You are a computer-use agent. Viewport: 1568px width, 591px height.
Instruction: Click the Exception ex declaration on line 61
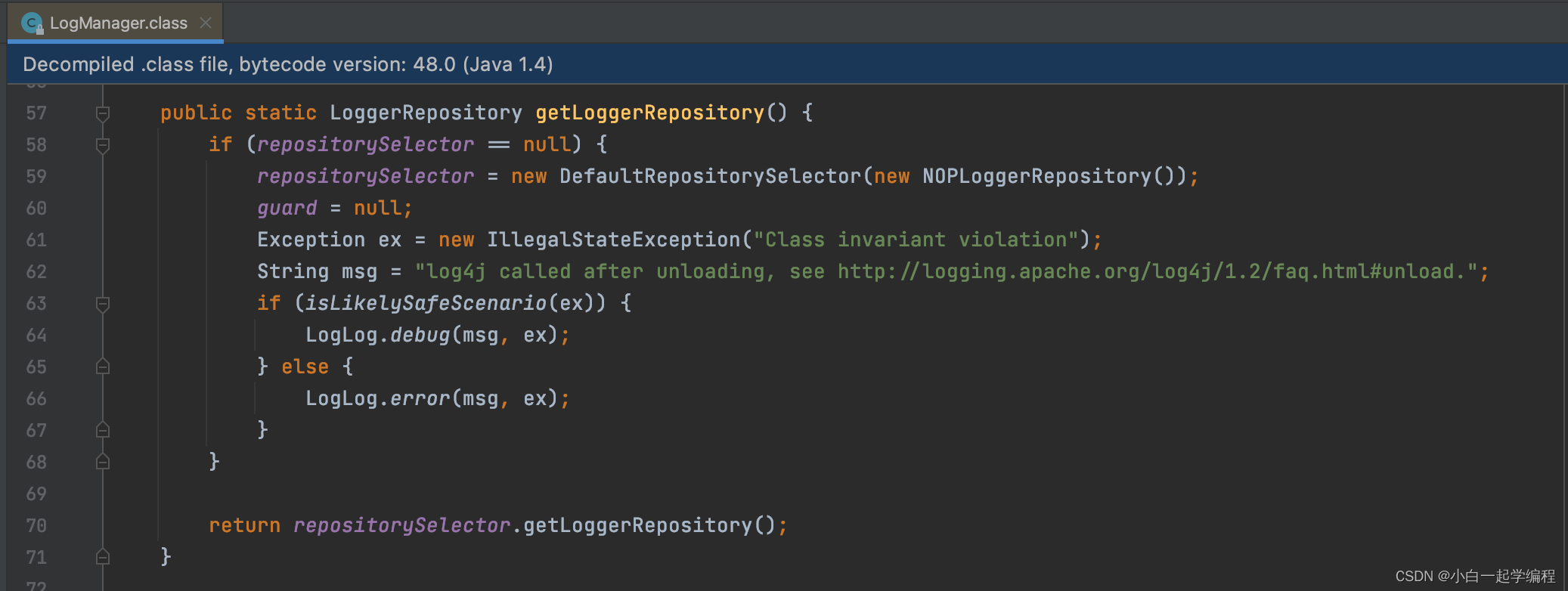point(330,240)
